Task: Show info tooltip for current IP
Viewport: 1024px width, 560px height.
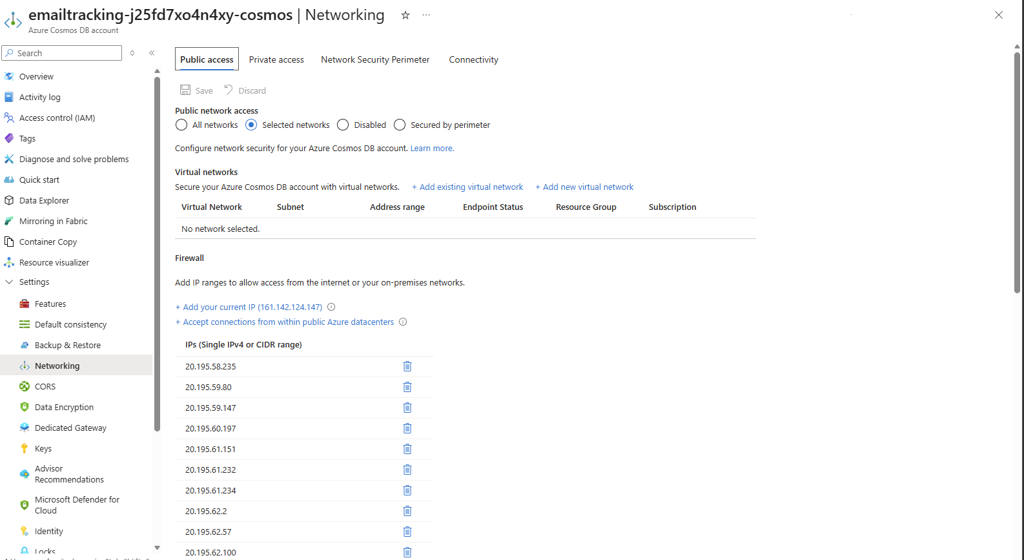Action: 331,307
